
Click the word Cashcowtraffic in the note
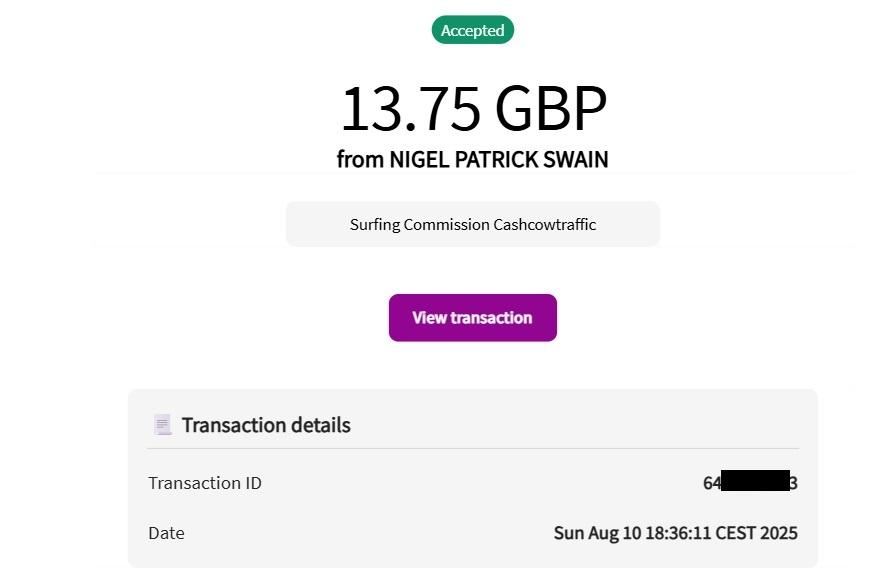coord(544,224)
